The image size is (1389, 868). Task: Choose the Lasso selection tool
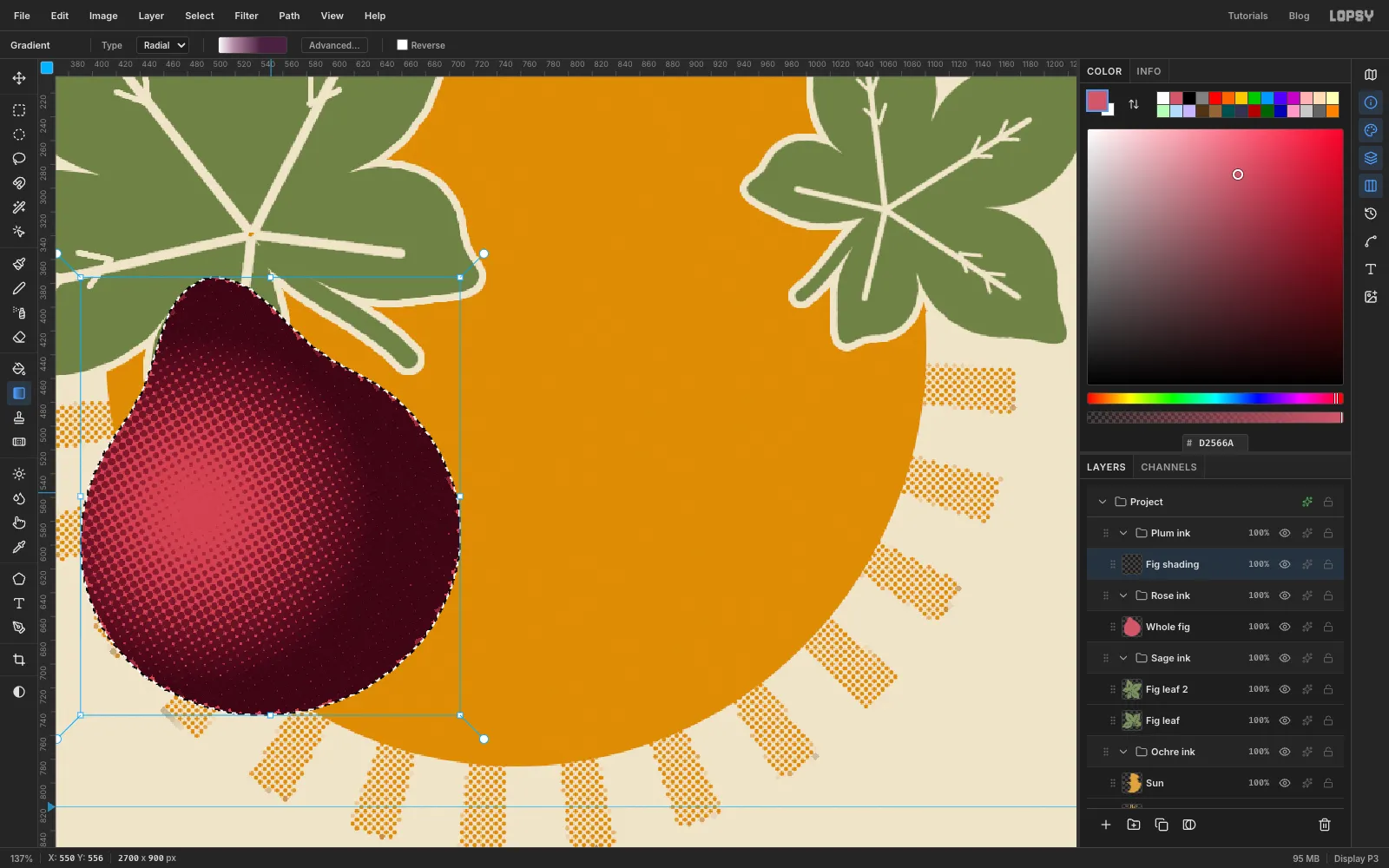click(19, 159)
